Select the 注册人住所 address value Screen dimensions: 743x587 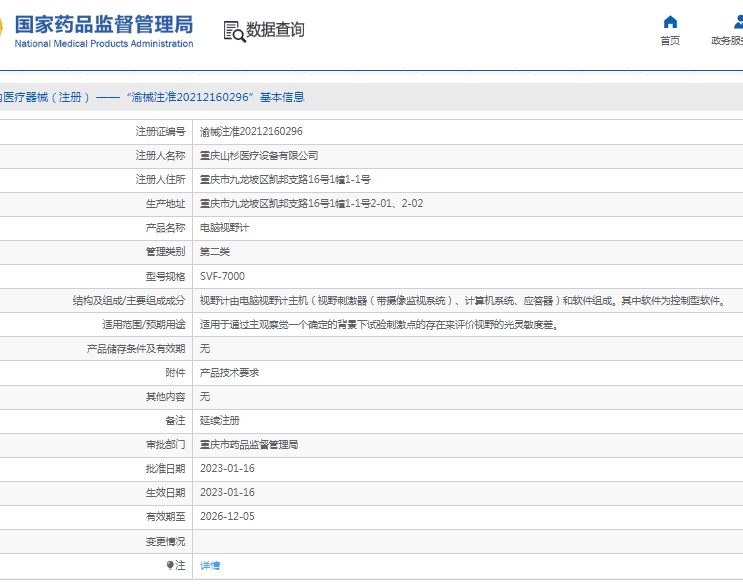coord(285,180)
